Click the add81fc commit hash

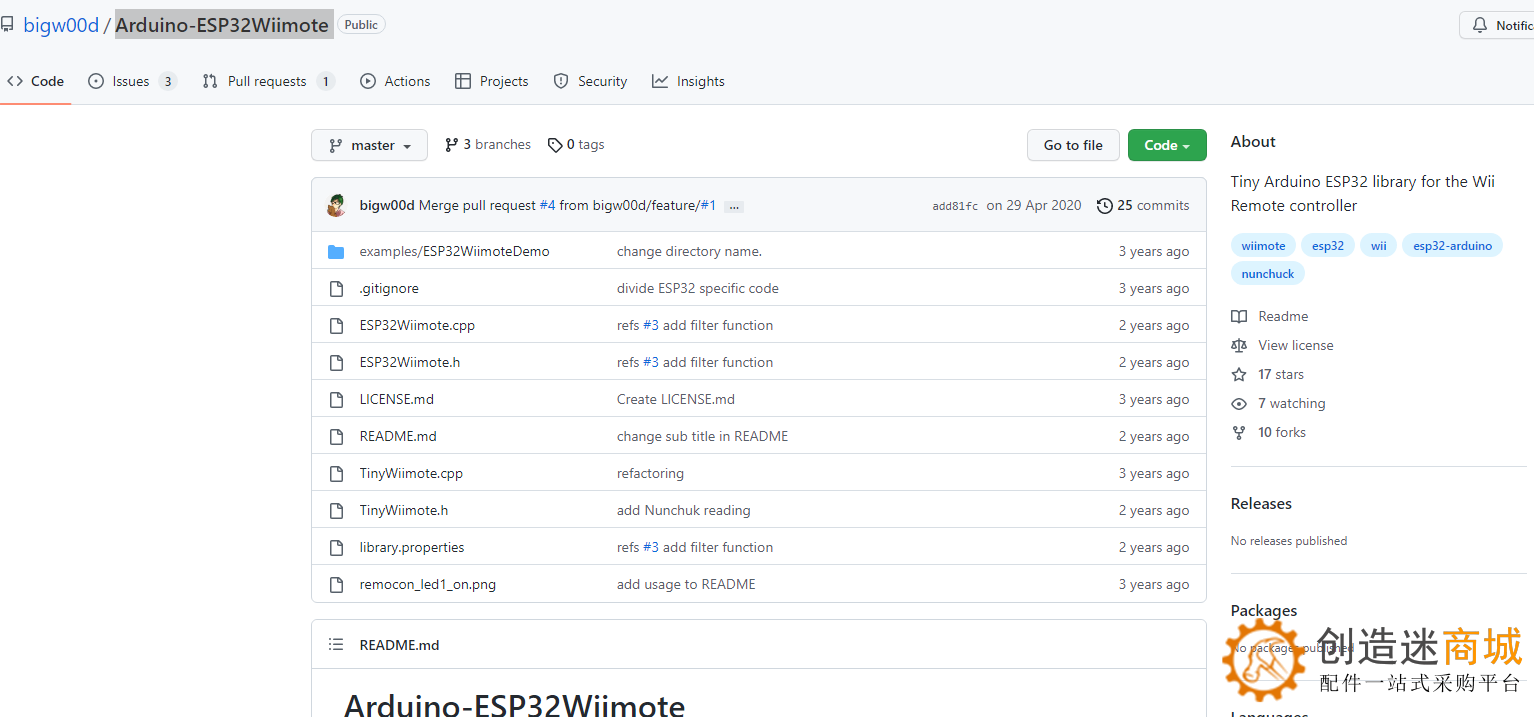point(955,206)
